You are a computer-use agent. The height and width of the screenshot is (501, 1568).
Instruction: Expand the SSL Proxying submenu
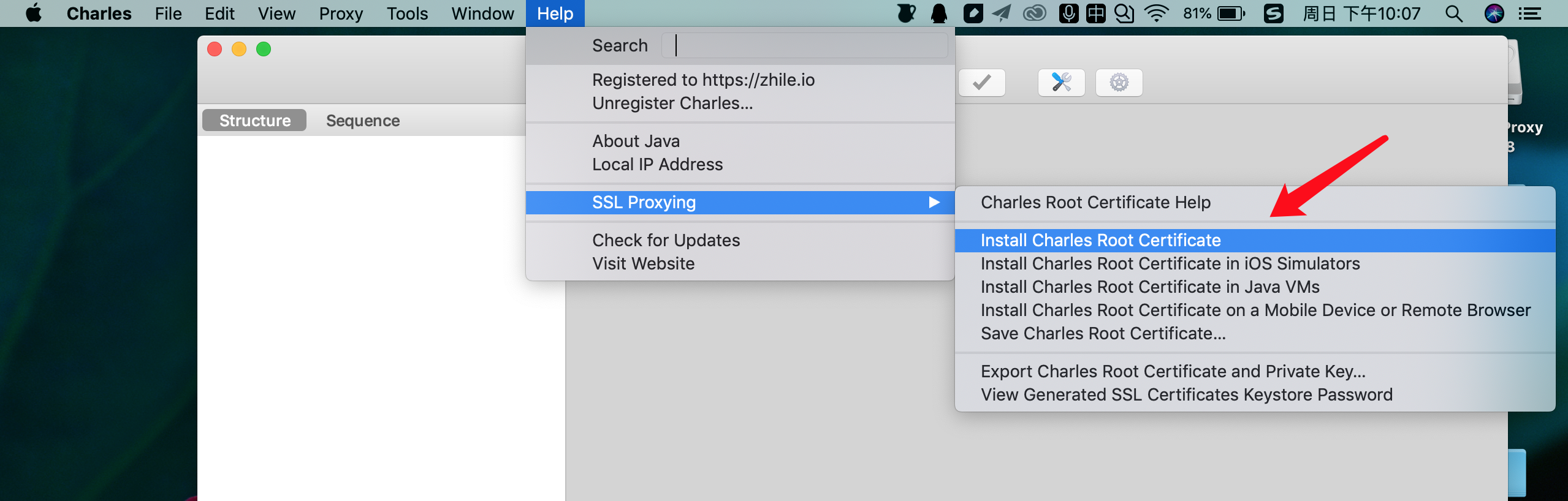(x=740, y=202)
